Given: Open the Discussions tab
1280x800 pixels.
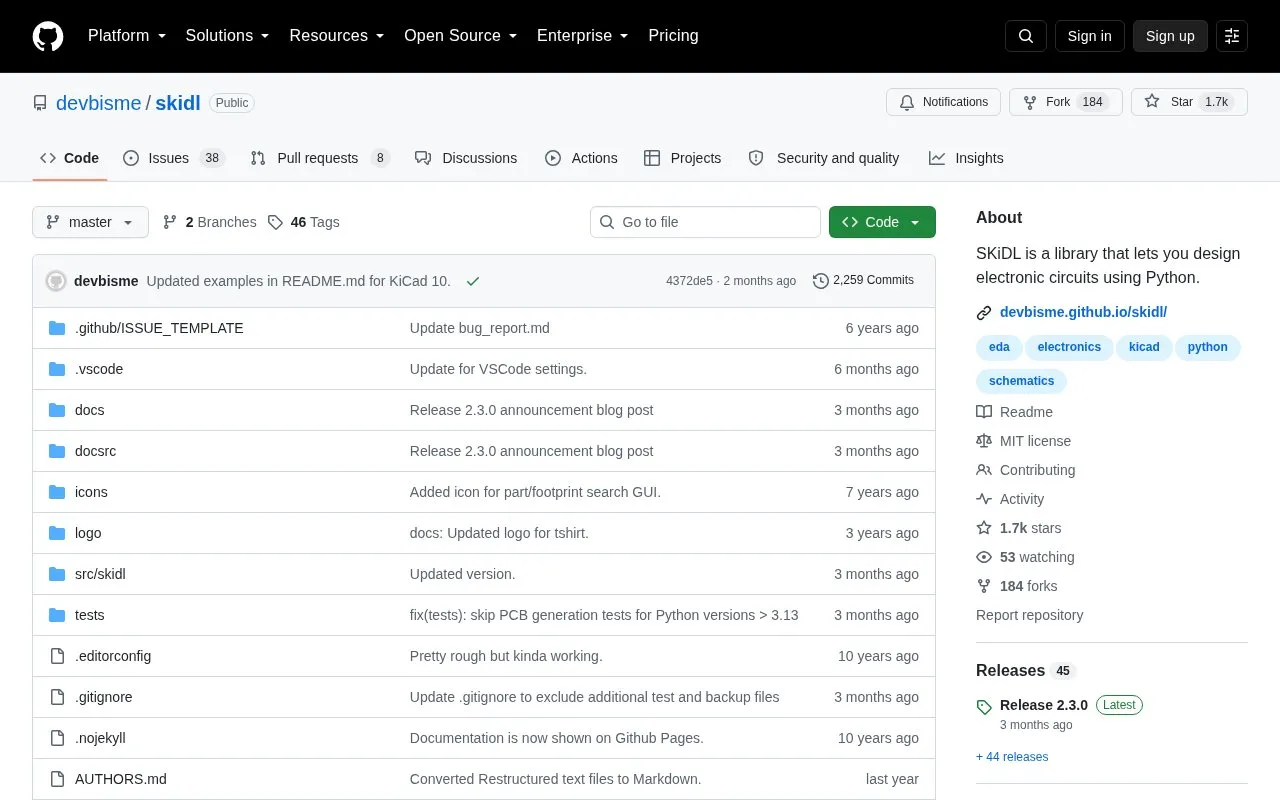Looking at the screenshot, I should pyautogui.click(x=466, y=158).
